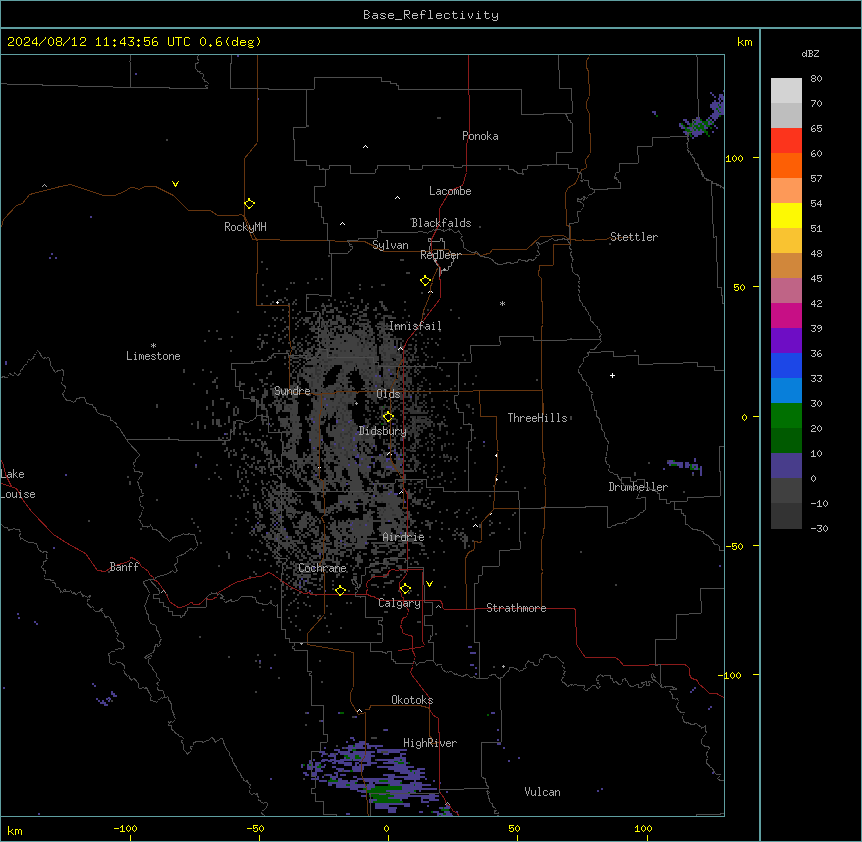Click the Limestone label
862x842 pixels.
coord(153,356)
